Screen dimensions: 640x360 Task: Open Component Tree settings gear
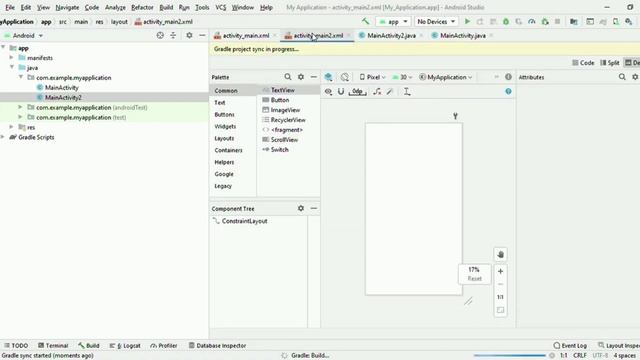click(x=301, y=208)
